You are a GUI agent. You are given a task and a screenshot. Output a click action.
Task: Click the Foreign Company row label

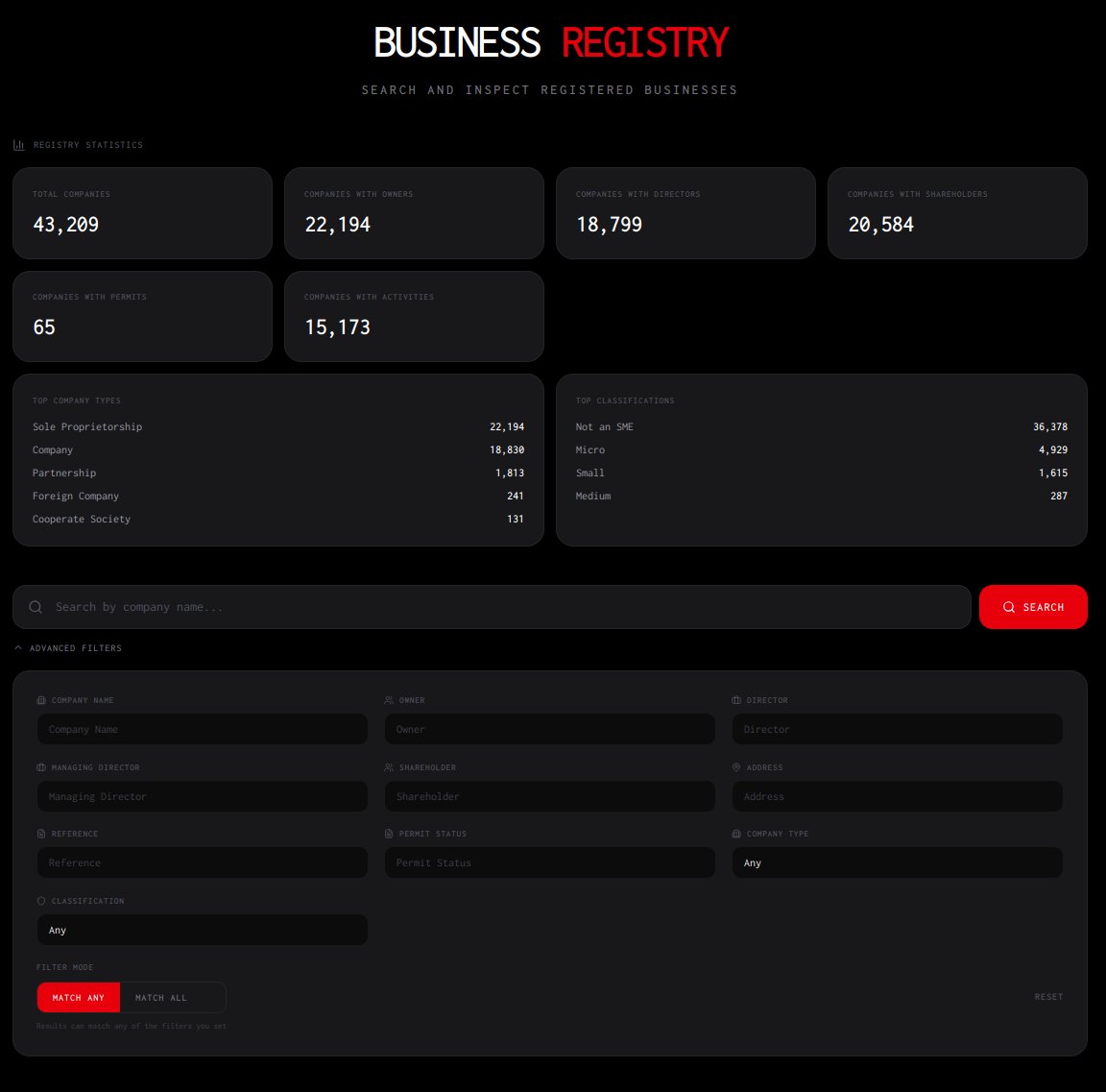tap(76, 496)
